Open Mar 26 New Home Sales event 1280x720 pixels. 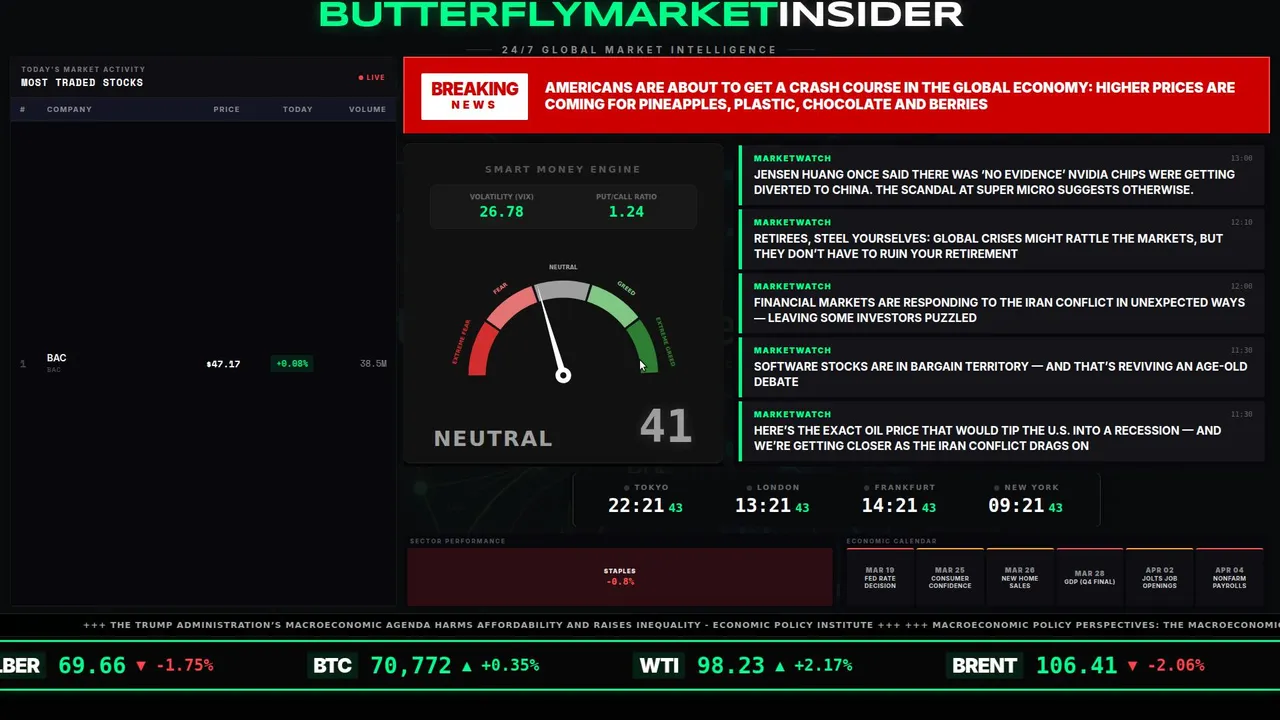coord(1020,577)
